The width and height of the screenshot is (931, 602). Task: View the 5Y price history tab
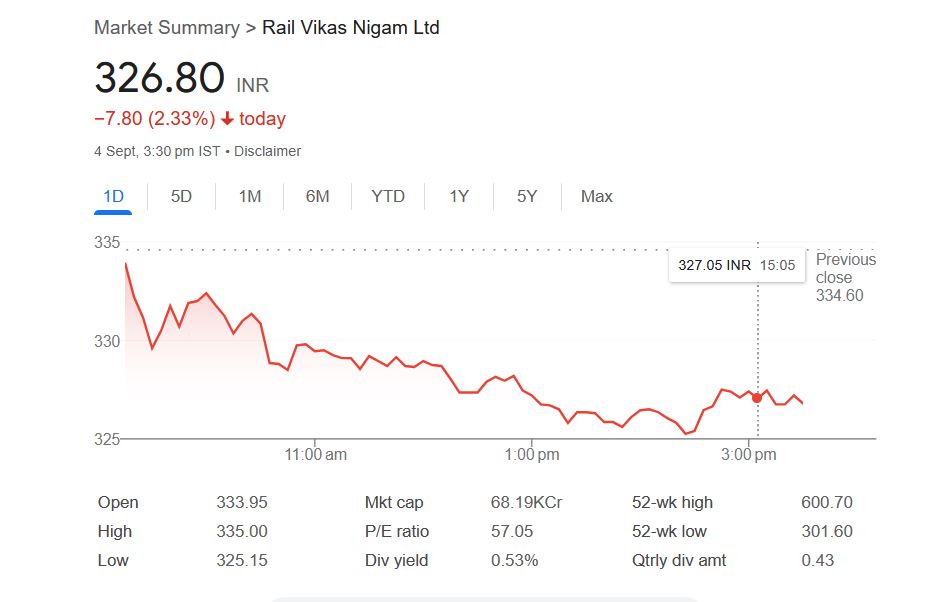(x=527, y=196)
